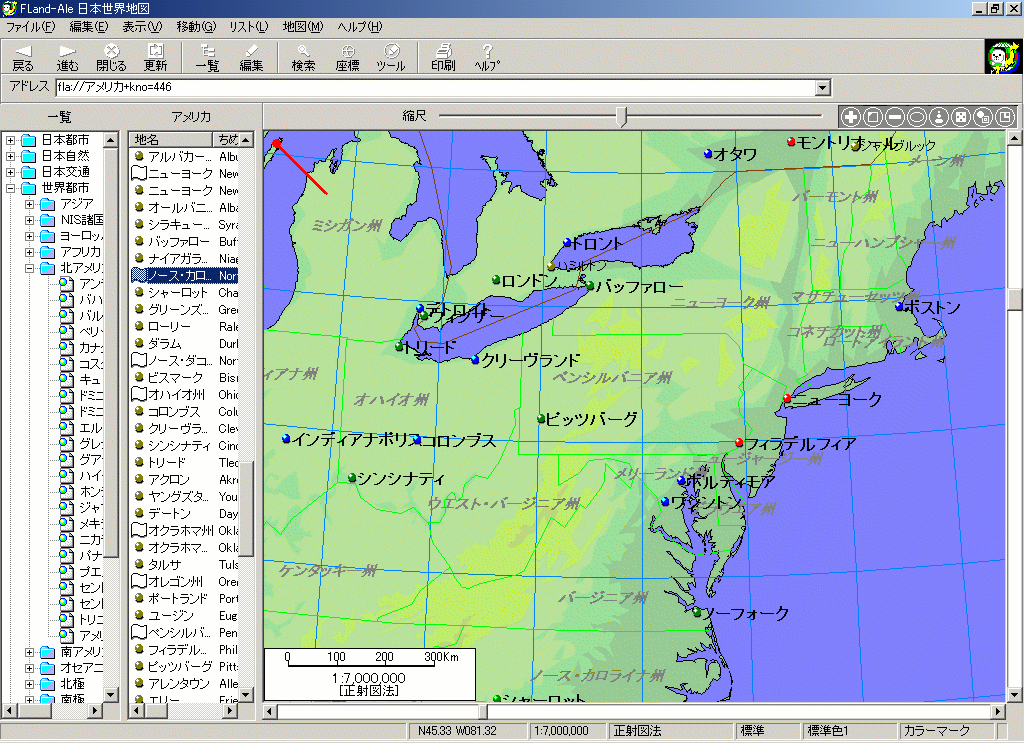Click the 正射図法 status bar field
This screenshot has width=1024, height=743.
[670, 731]
